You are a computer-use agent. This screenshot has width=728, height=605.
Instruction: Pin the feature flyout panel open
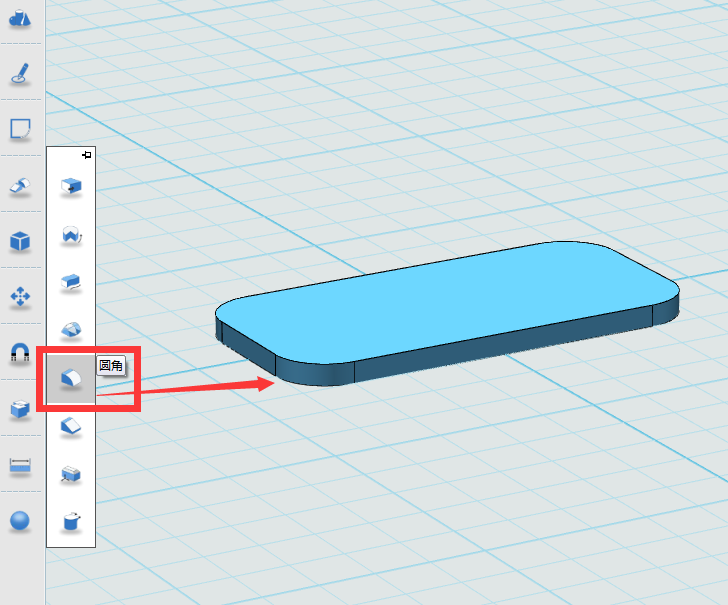(x=87, y=155)
